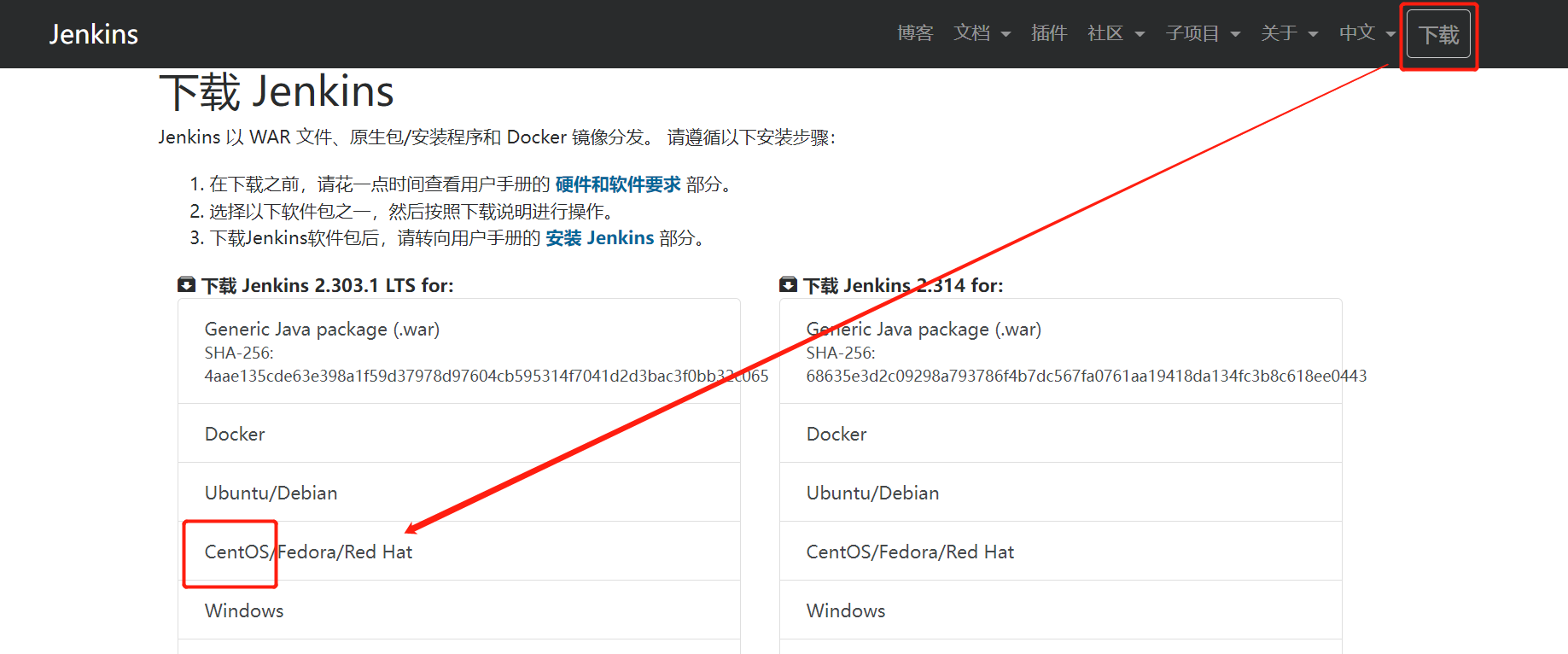Open the 硬件和软件要求 link
The image size is (1568, 654).
pos(618,184)
